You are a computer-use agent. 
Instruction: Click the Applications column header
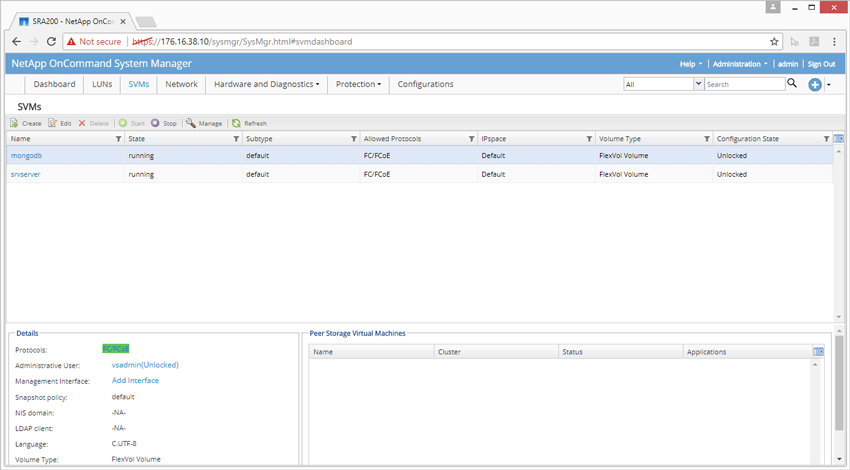(x=748, y=352)
